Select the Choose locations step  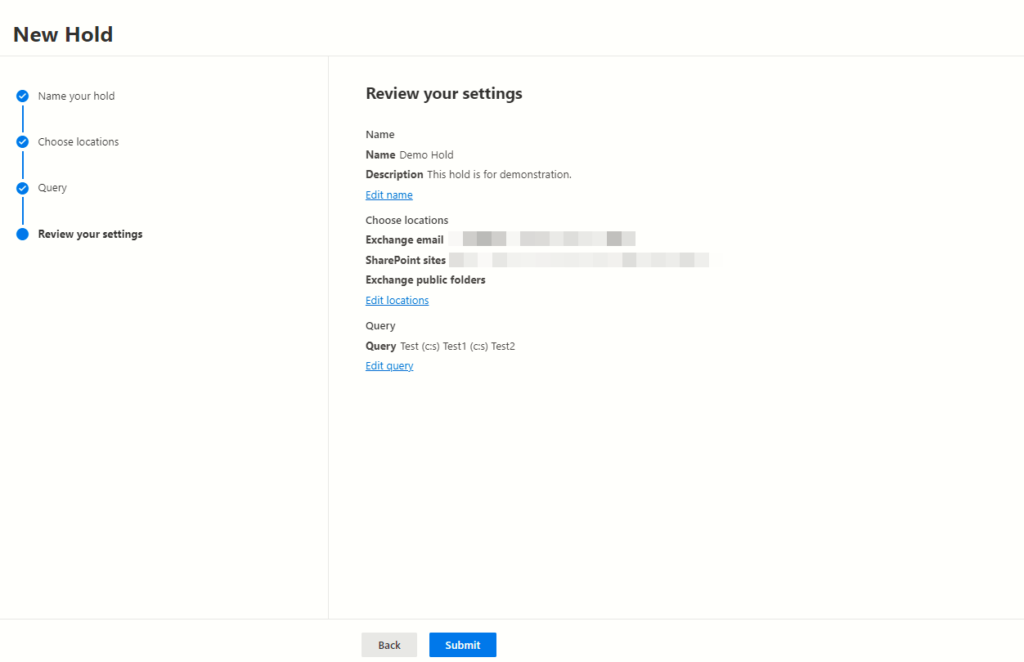tap(78, 142)
